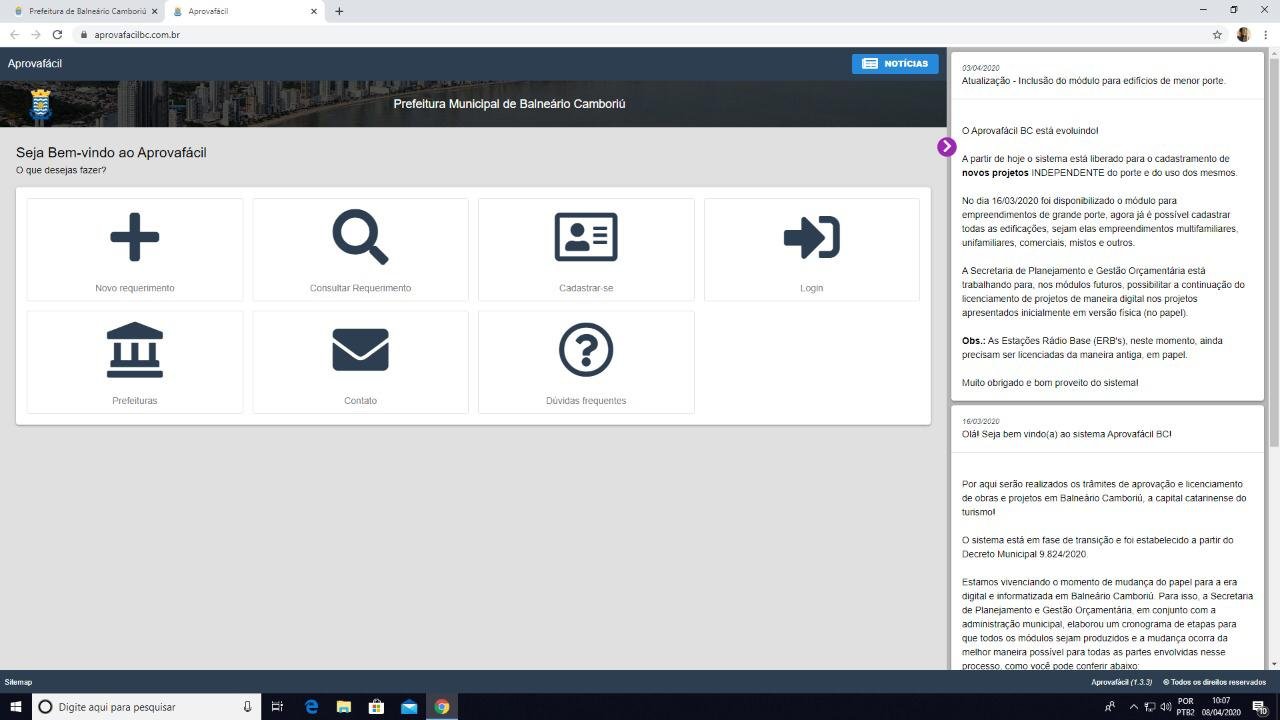Click the POR PTB2 language indicator
1280x720 pixels.
[x=1185, y=707]
